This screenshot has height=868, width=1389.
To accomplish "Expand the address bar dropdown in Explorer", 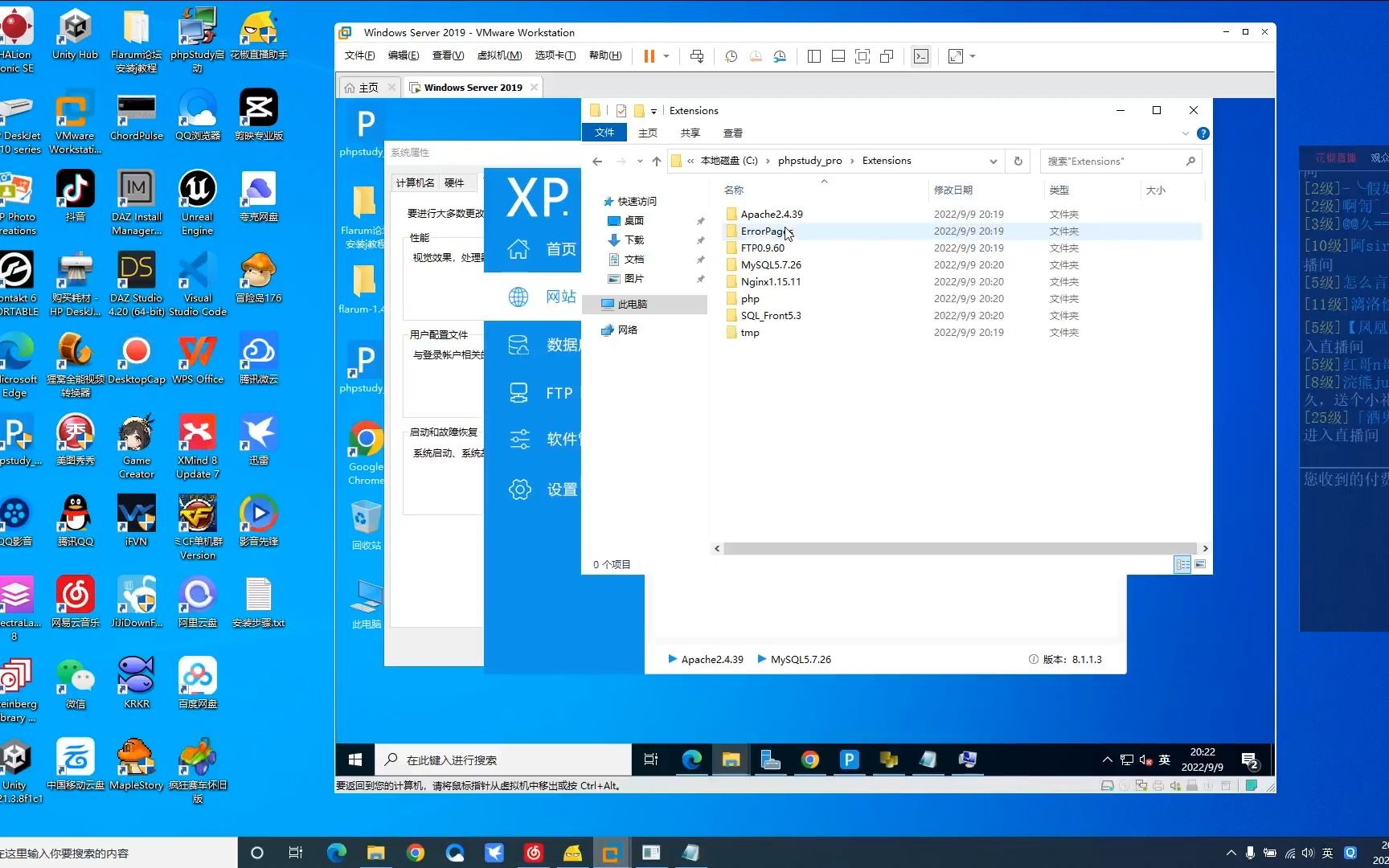I will (x=994, y=161).
